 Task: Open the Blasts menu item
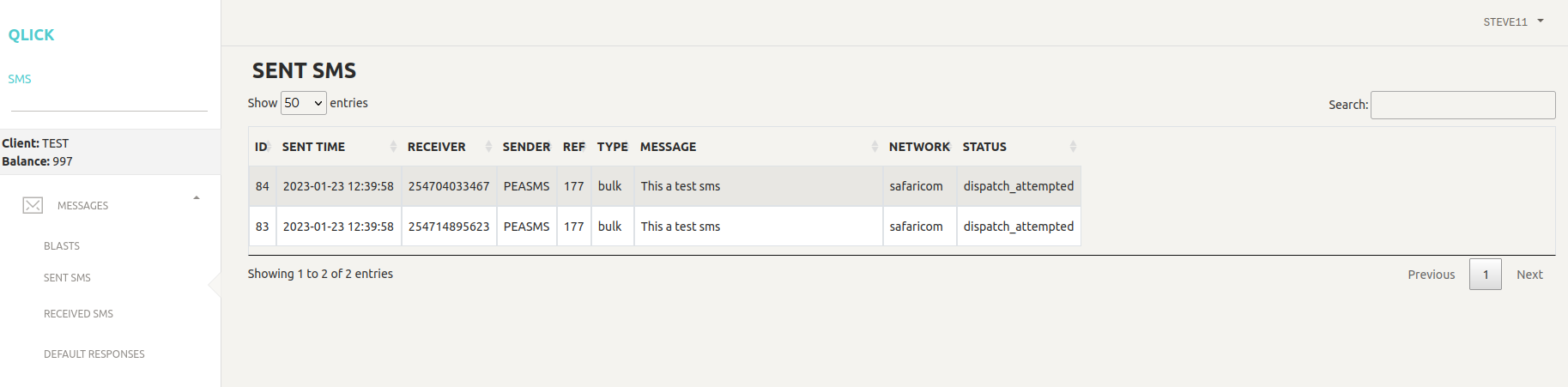pyautogui.click(x=62, y=245)
